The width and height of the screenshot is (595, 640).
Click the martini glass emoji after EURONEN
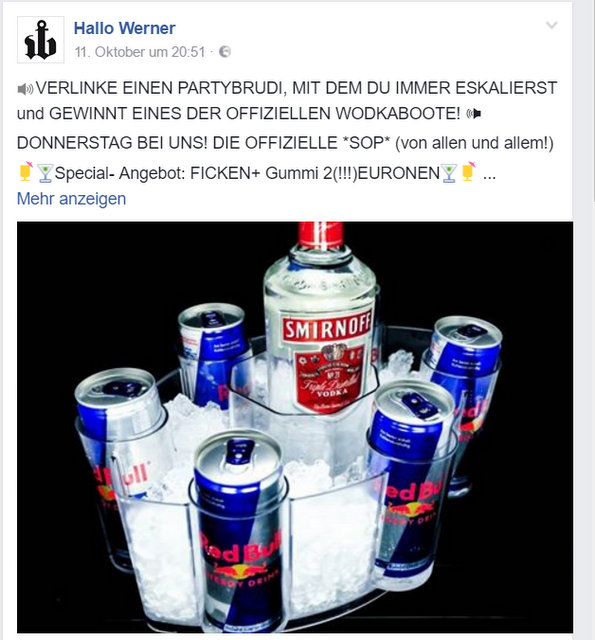(x=449, y=173)
